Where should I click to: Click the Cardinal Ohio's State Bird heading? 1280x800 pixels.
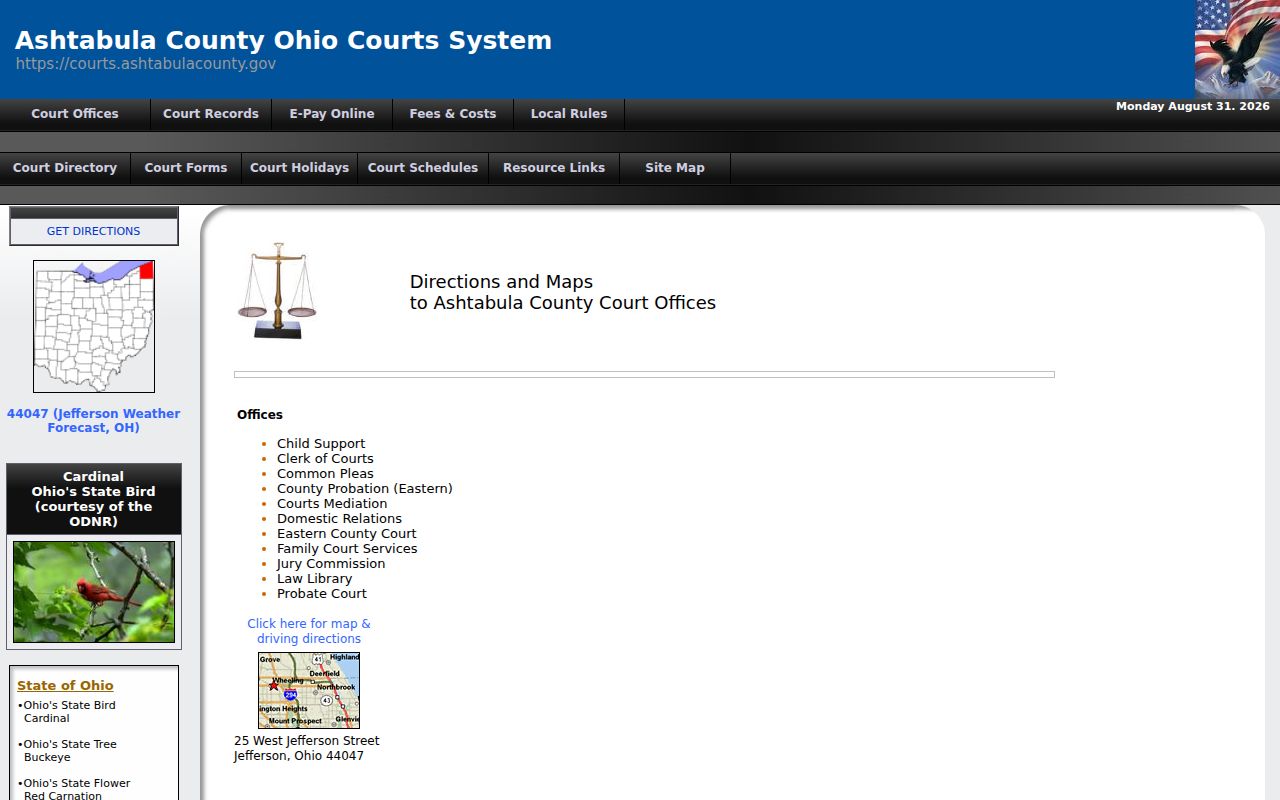pyautogui.click(x=94, y=499)
